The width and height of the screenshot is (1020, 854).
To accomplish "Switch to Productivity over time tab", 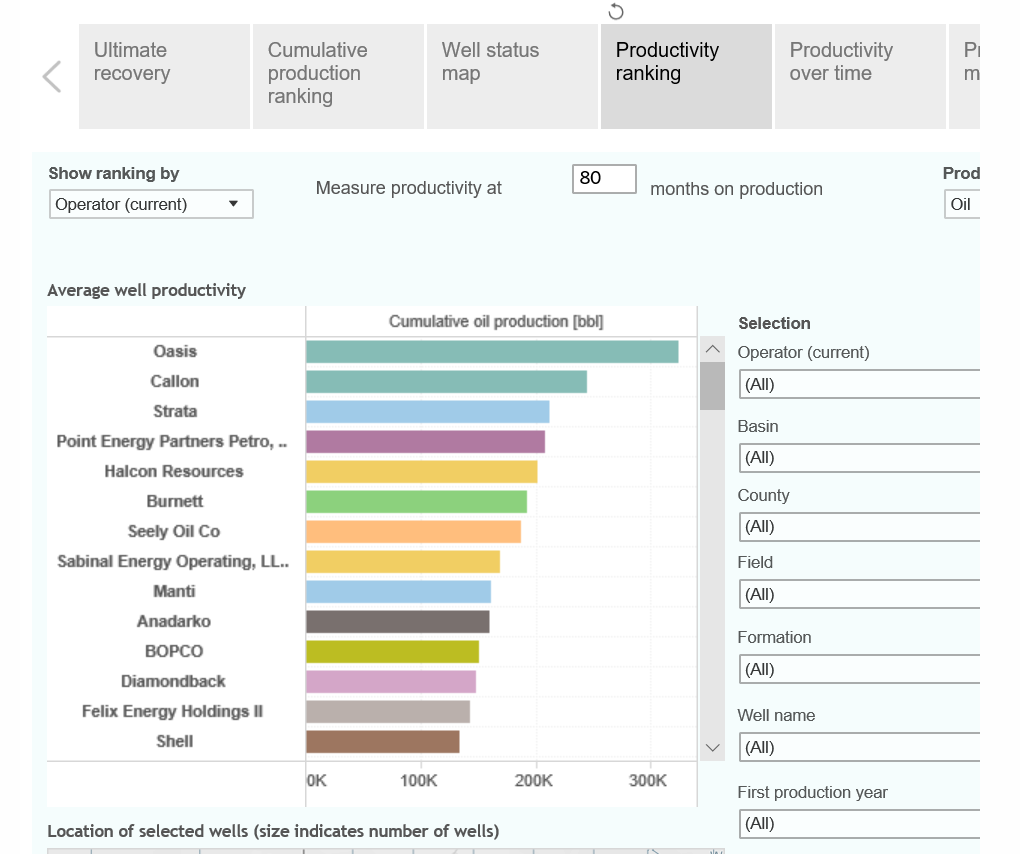I will pyautogui.click(x=860, y=77).
